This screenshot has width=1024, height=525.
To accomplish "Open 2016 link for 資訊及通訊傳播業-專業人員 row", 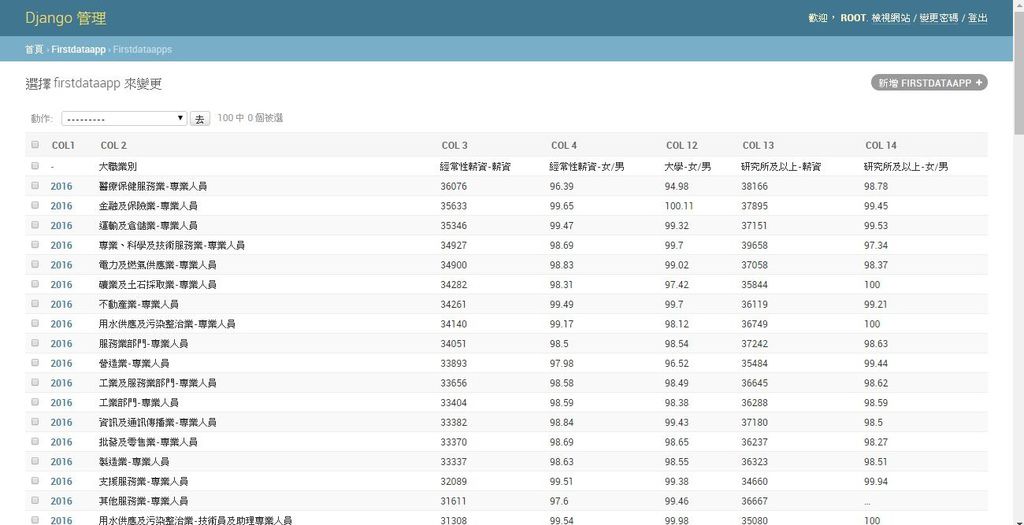I will click(61, 422).
